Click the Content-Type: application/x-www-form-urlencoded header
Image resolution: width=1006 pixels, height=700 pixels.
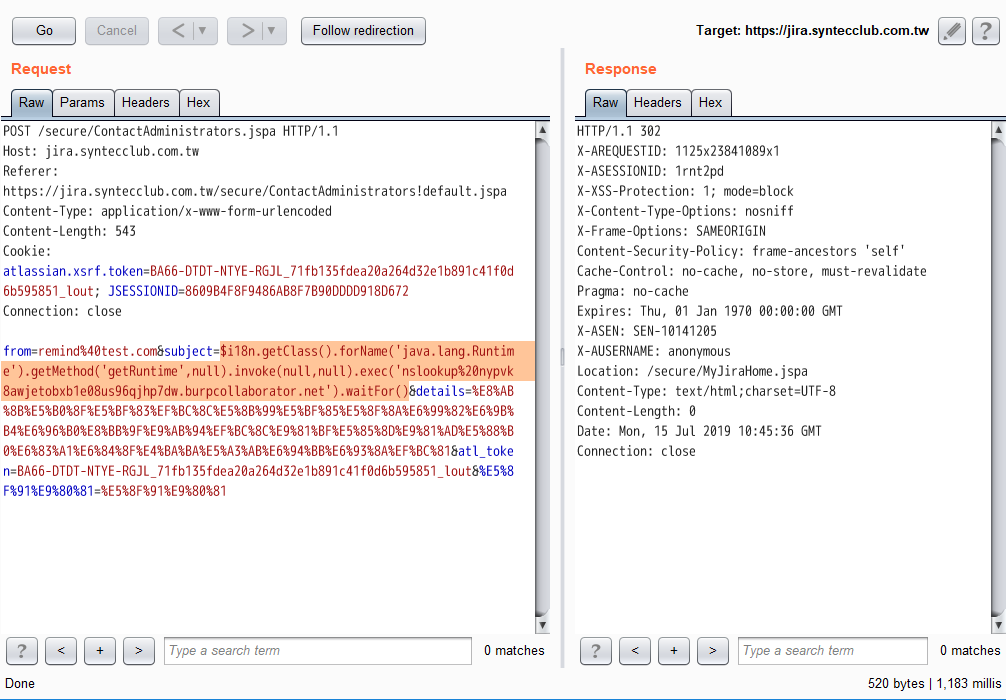[x=167, y=211]
